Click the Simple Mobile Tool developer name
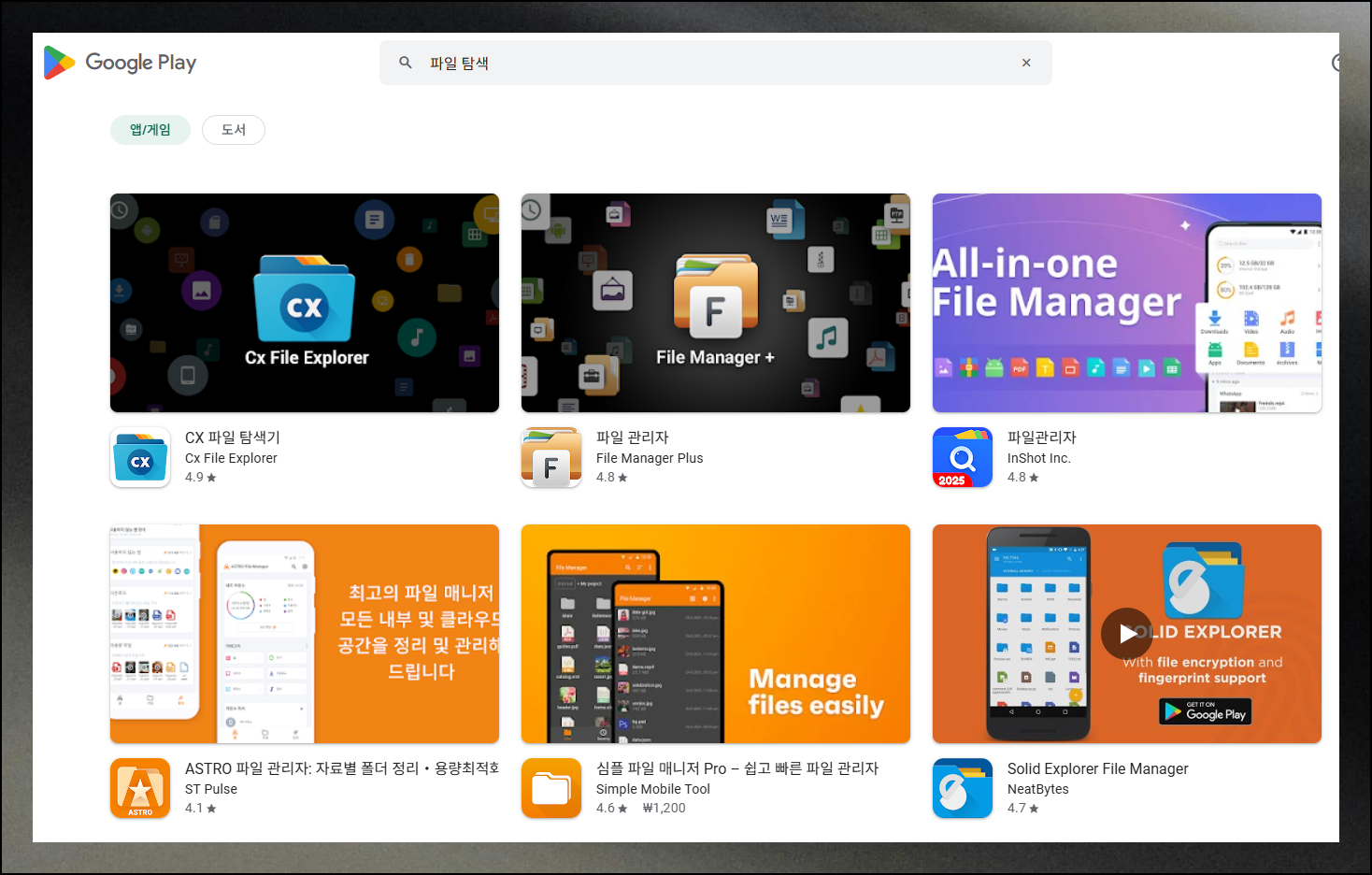1372x875 pixels. (653, 789)
